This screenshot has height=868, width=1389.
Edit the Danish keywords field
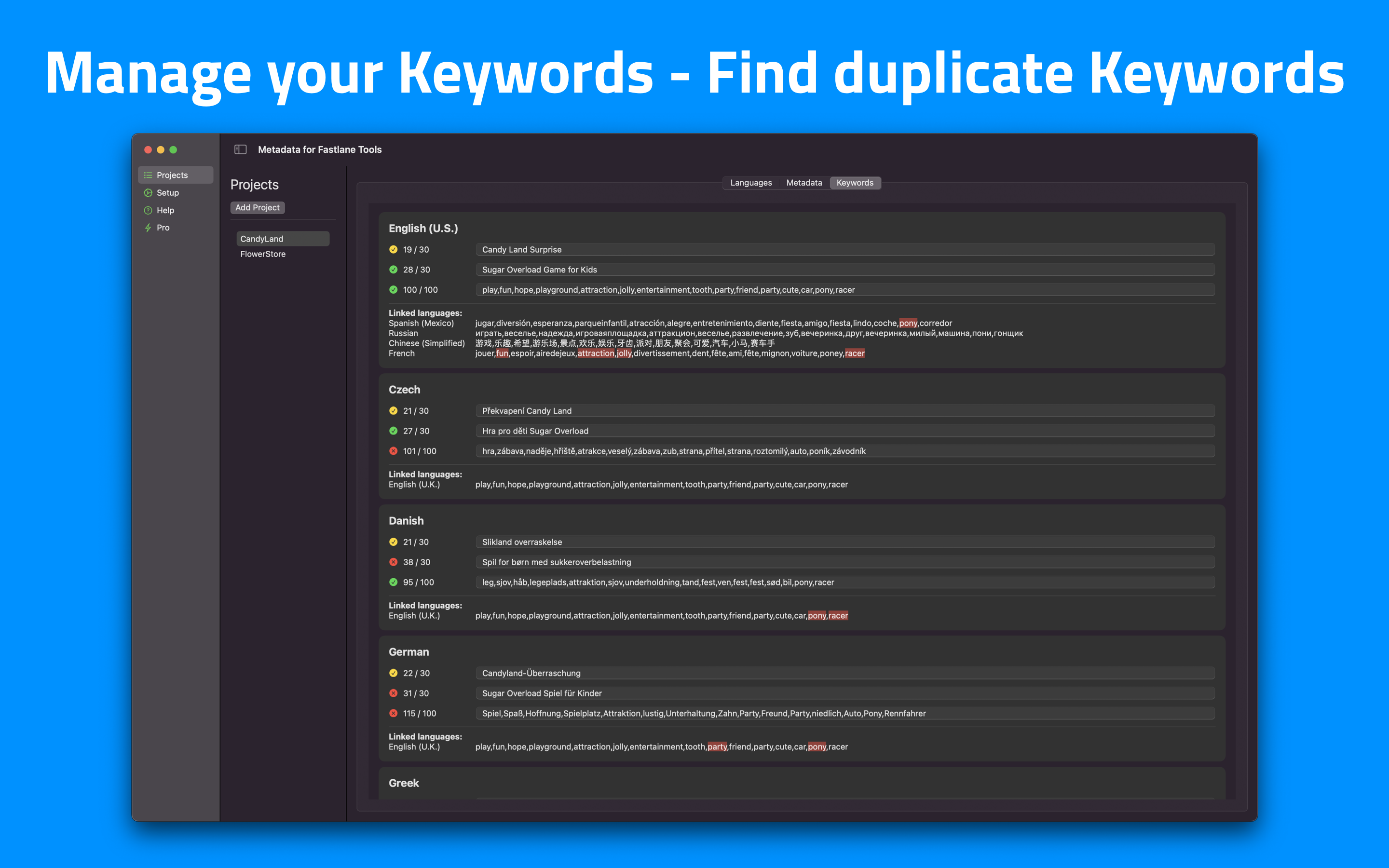coord(845,582)
